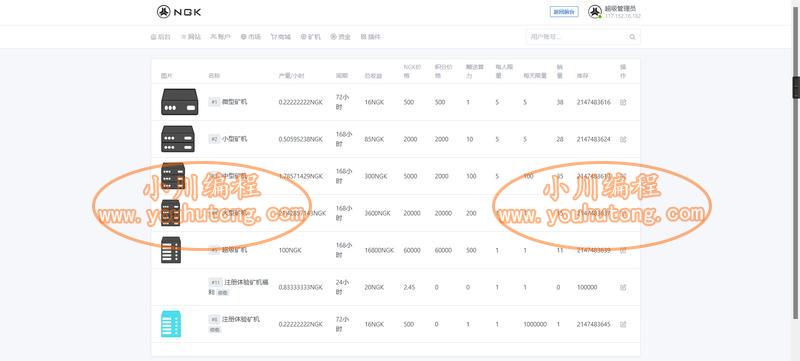Open the super admin avatar menu
This screenshot has height=361, width=800.
614,12
